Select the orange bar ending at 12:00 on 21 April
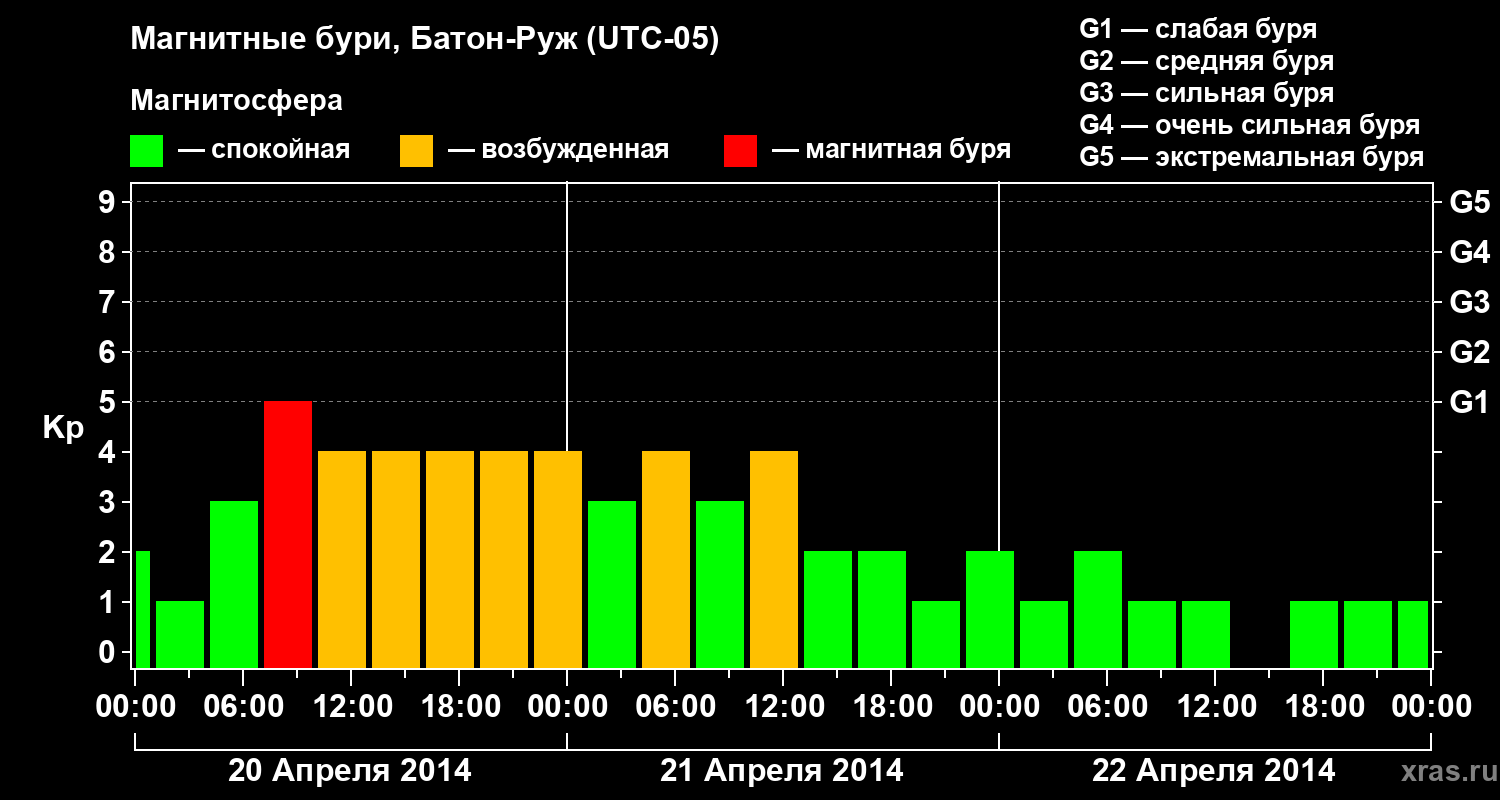 pyautogui.click(x=774, y=559)
